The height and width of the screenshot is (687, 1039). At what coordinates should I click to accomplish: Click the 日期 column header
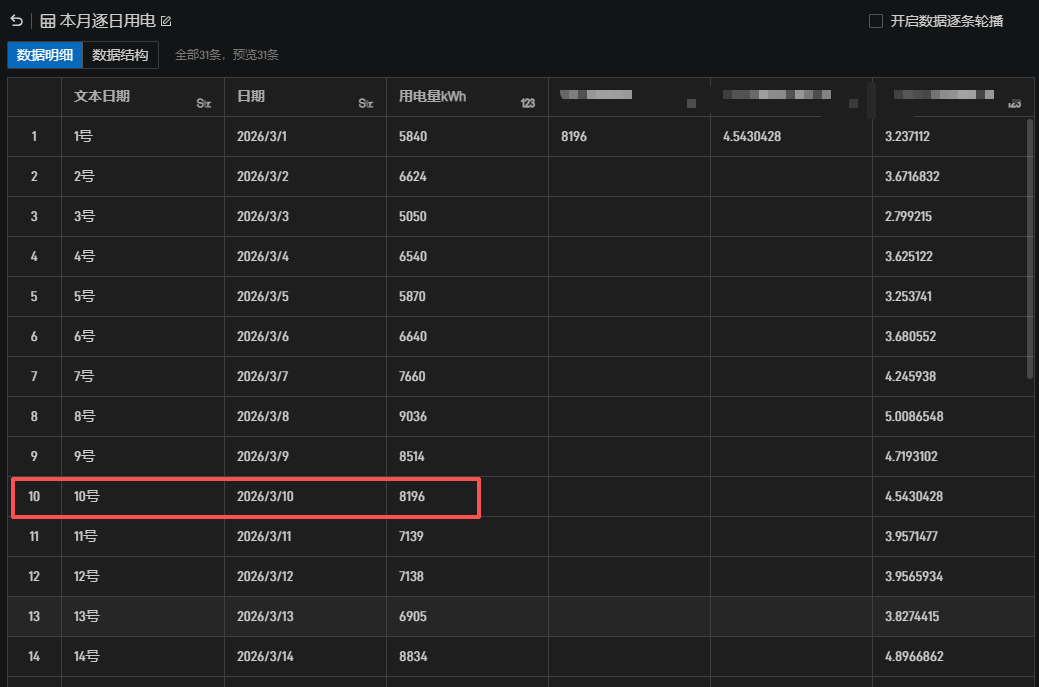(x=251, y=96)
